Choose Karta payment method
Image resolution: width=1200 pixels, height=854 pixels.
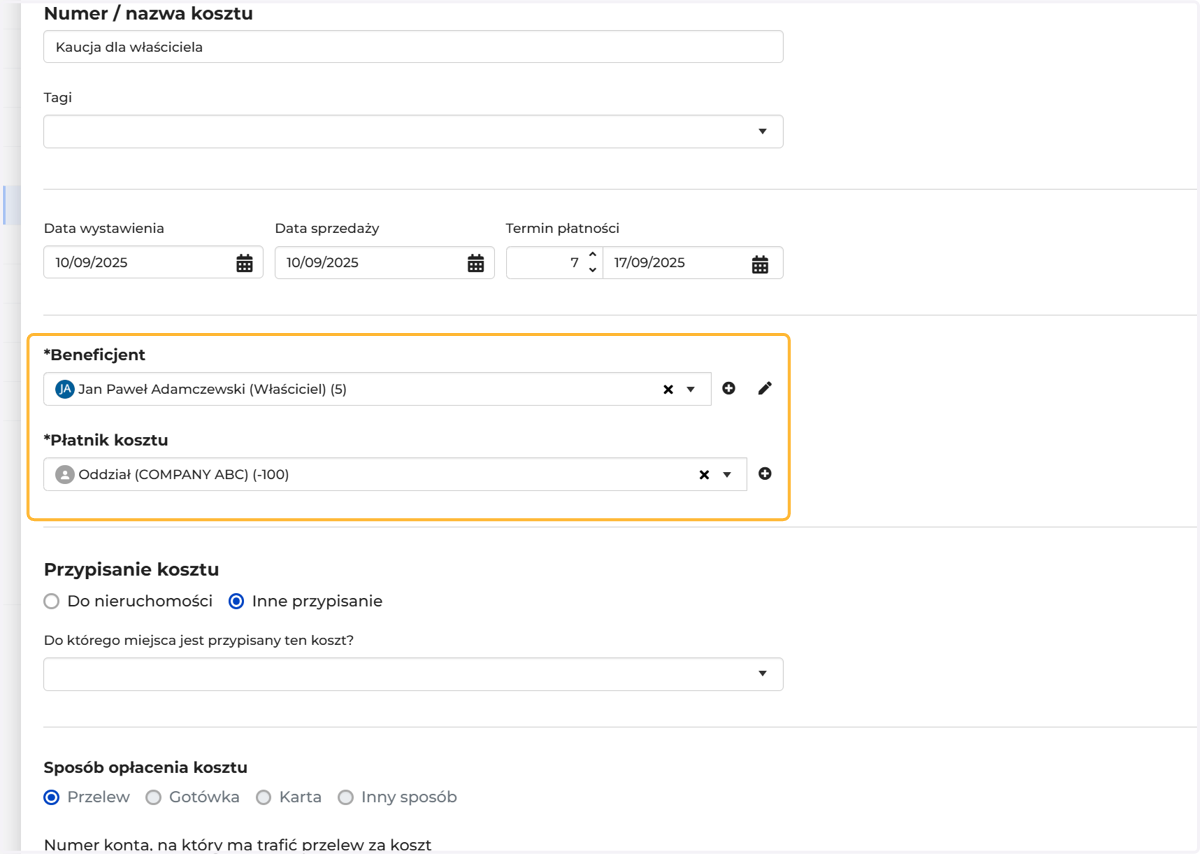[x=264, y=798]
